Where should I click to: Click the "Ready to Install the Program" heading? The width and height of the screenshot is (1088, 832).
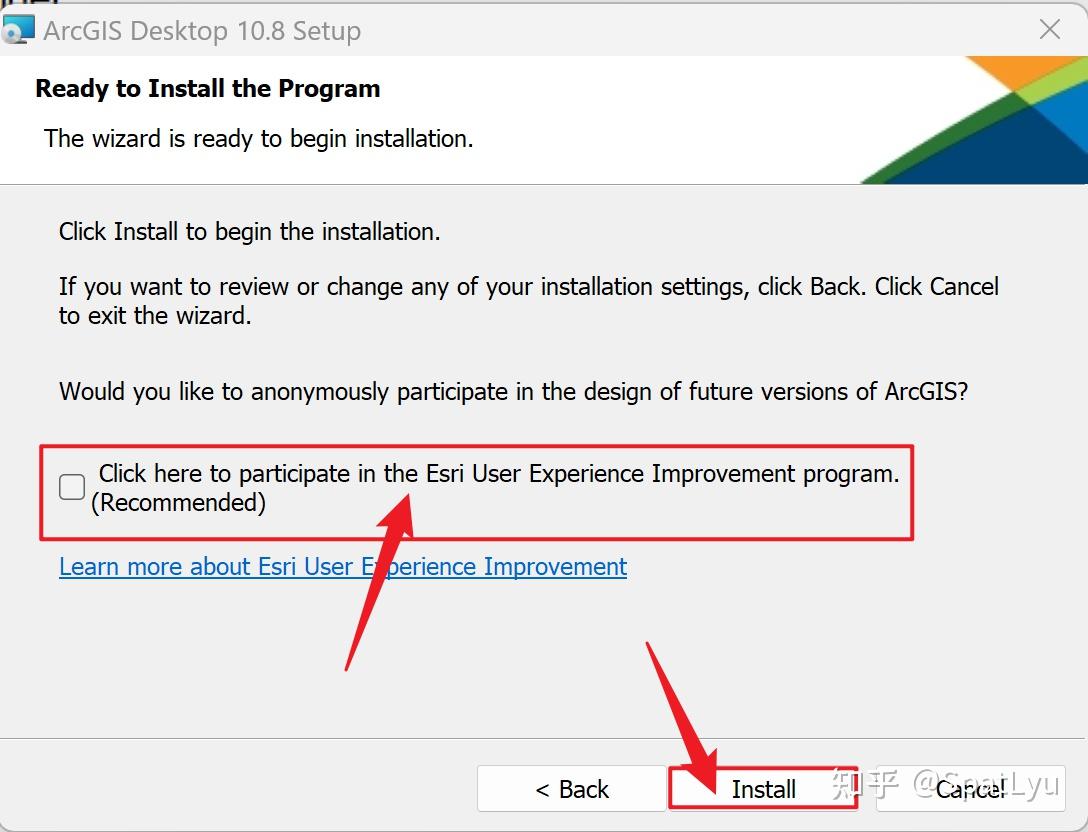(207, 89)
